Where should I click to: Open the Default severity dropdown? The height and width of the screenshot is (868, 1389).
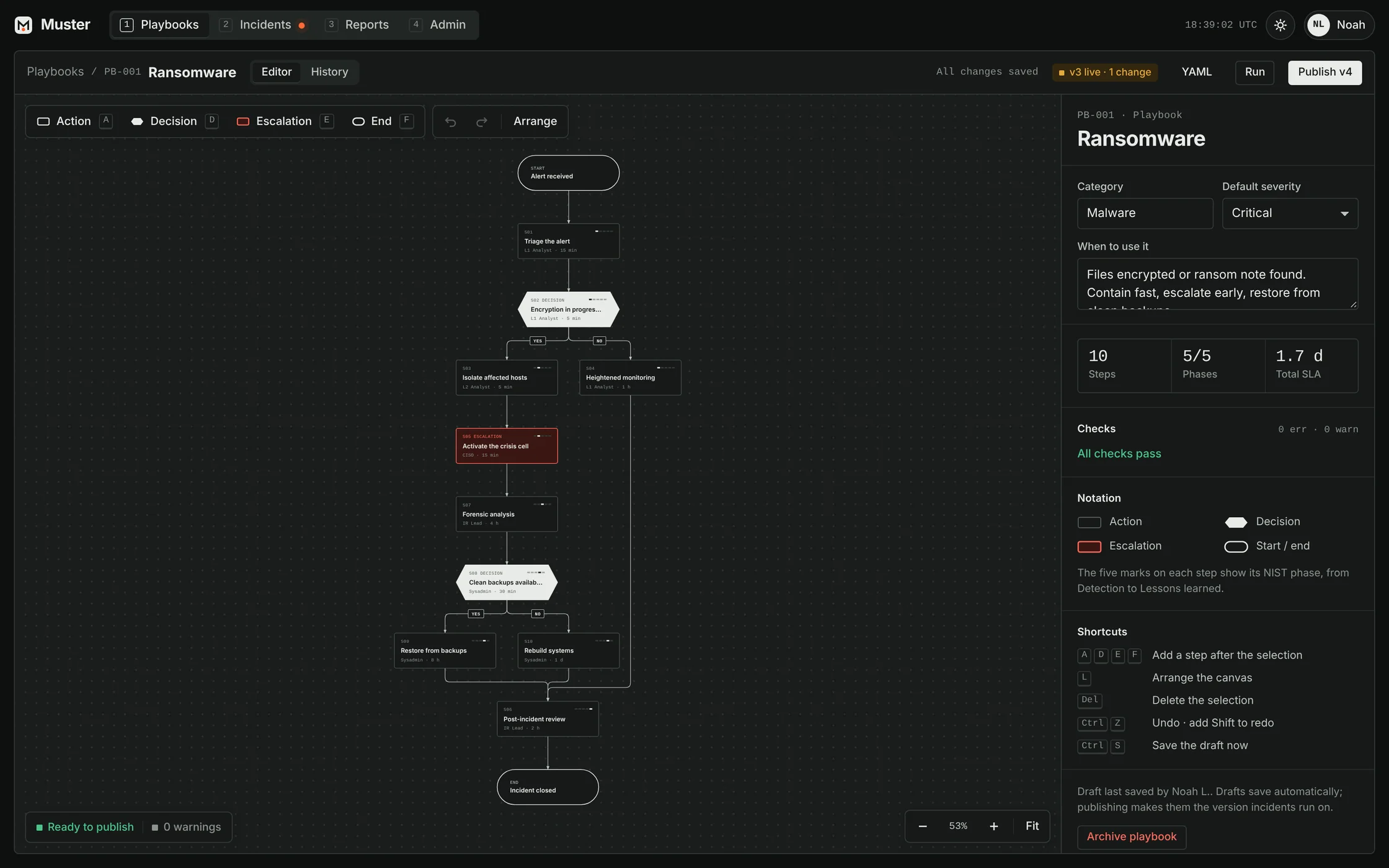point(1290,213)
